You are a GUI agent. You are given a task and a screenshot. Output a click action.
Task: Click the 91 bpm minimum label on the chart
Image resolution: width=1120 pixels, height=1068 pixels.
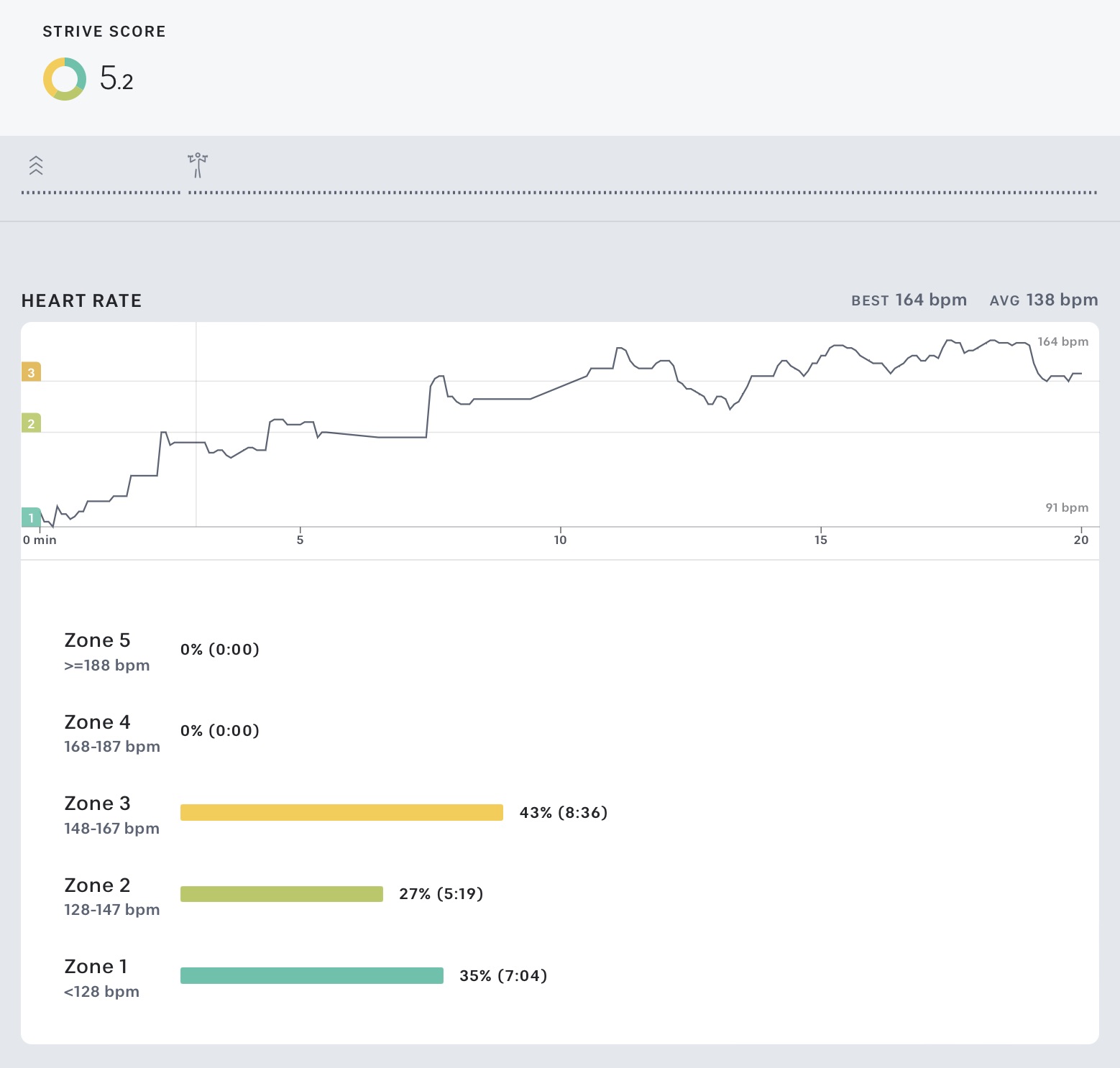pyautogui.click(x=1065, y=507)
